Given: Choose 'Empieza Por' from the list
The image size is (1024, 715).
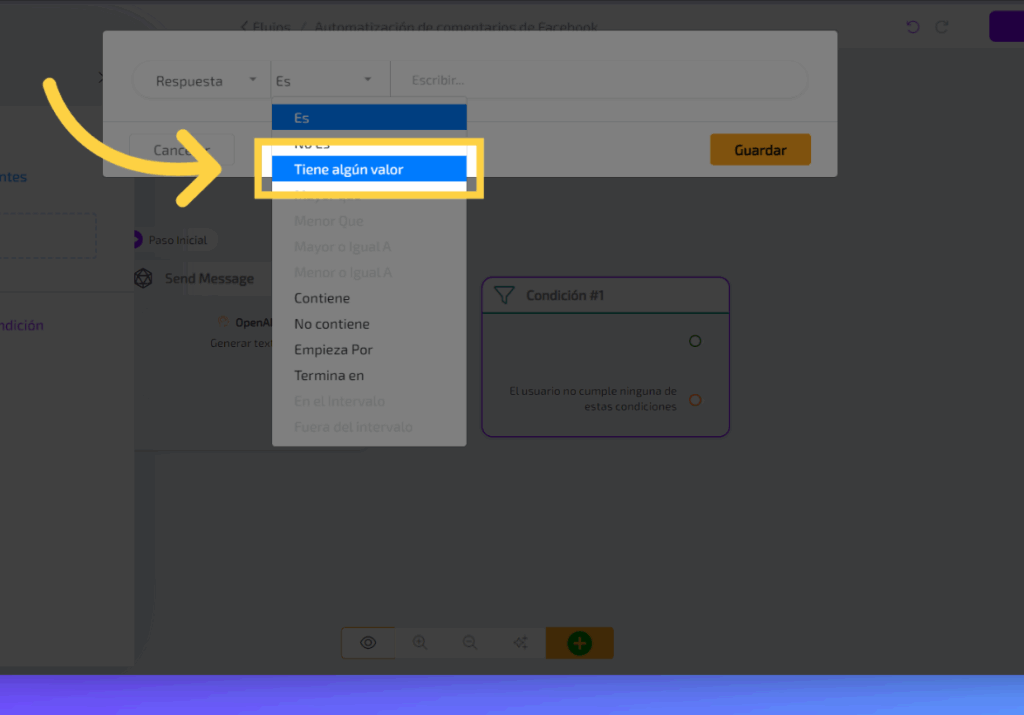Looking at the screenshot, I should tap(333, 350).
